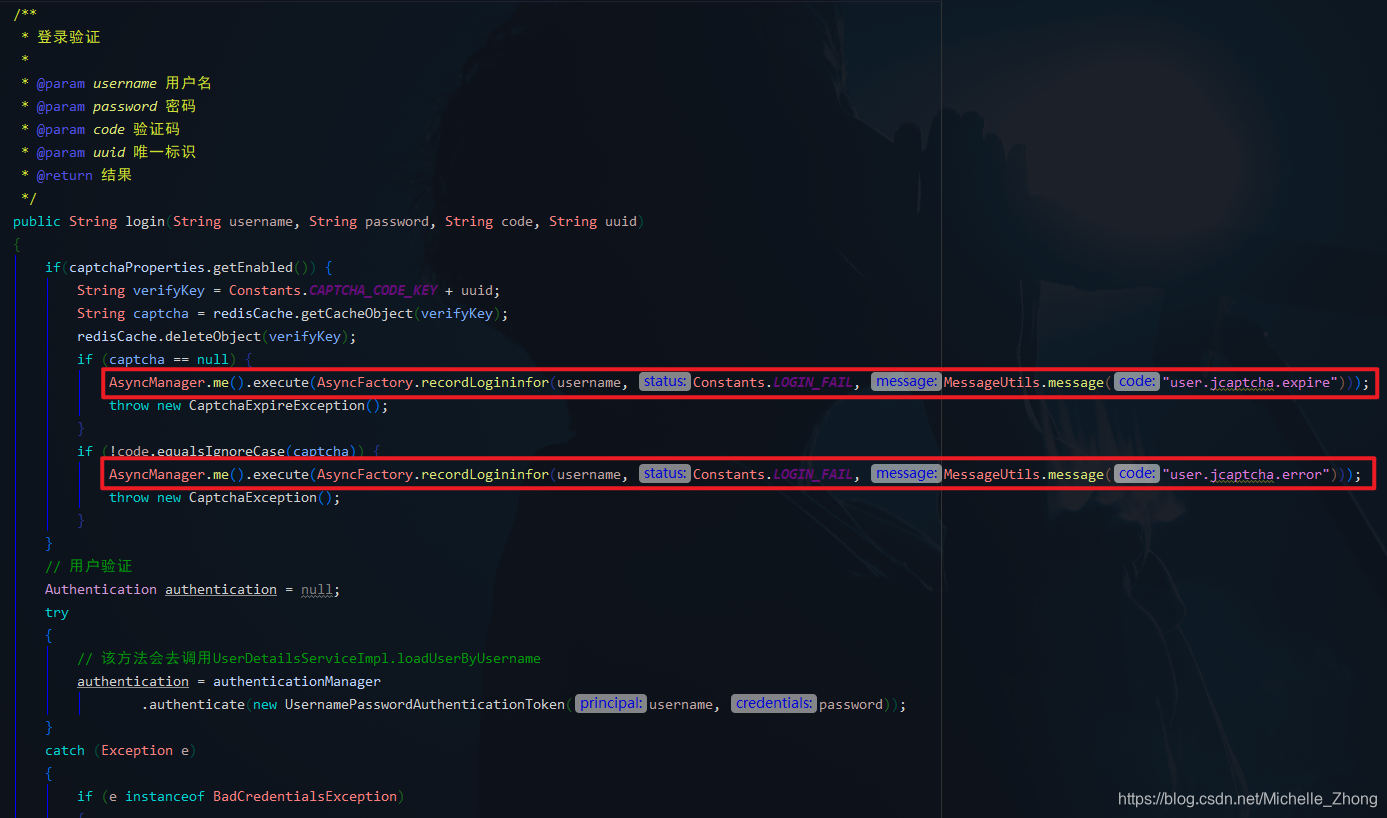
Task: Click status: hint on the expire line
Action: [x=665, y=382]
